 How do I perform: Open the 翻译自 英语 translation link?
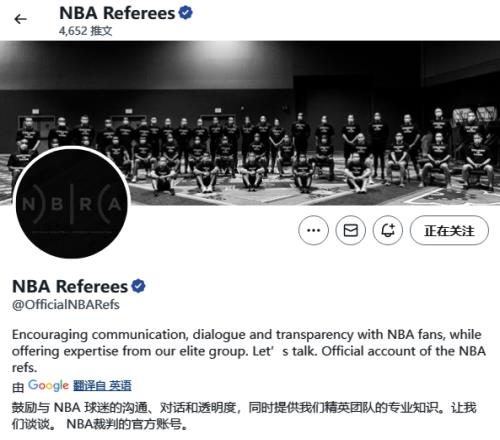[x=102, y=386]
